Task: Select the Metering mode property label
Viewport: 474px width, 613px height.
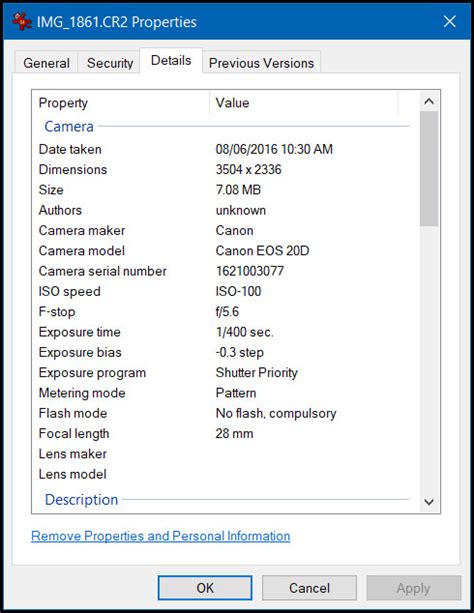Action: click(82, 393)
